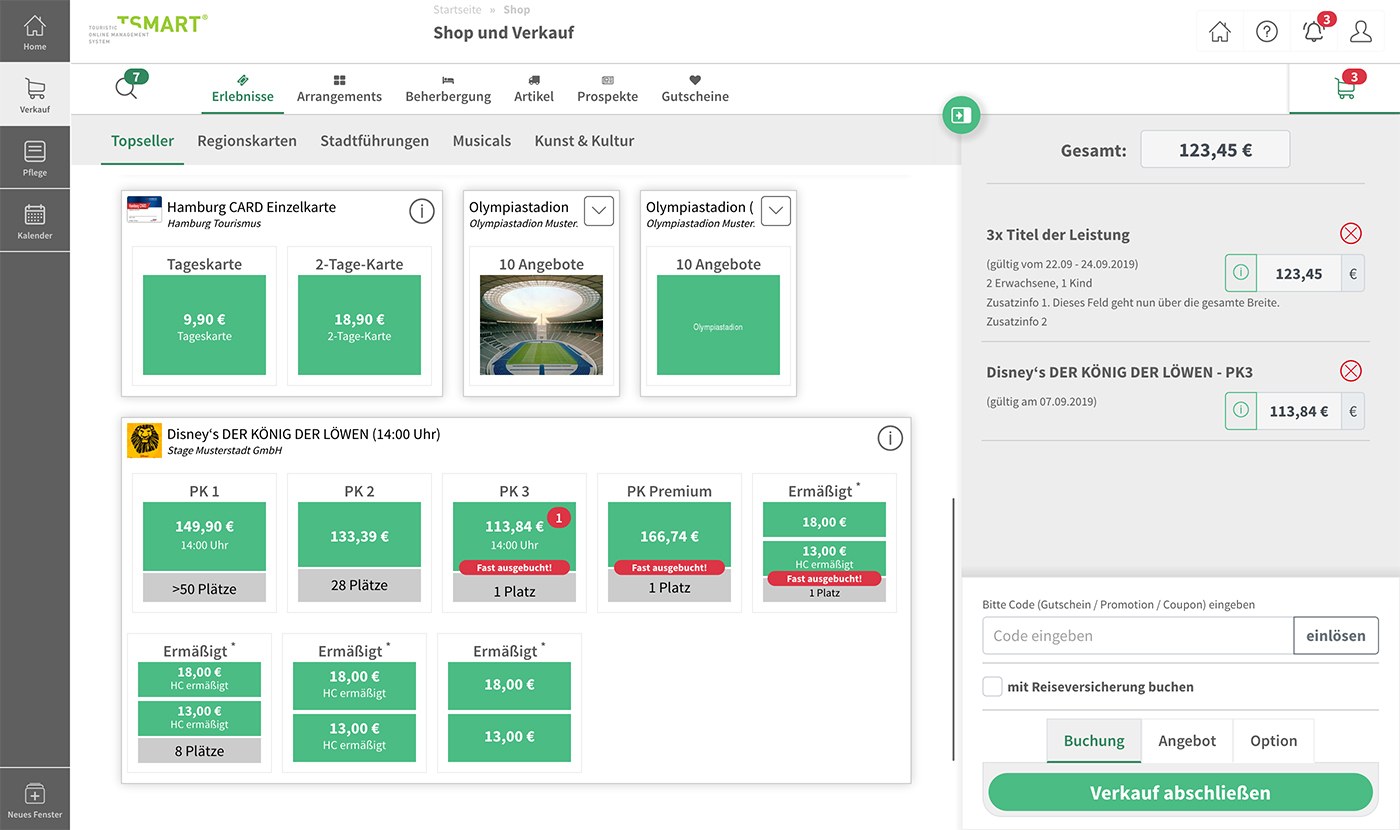Screen dimensions: 1400x830
Task: Remove Disney's König der Löwen from cart
Action: tap(1350, 372)
